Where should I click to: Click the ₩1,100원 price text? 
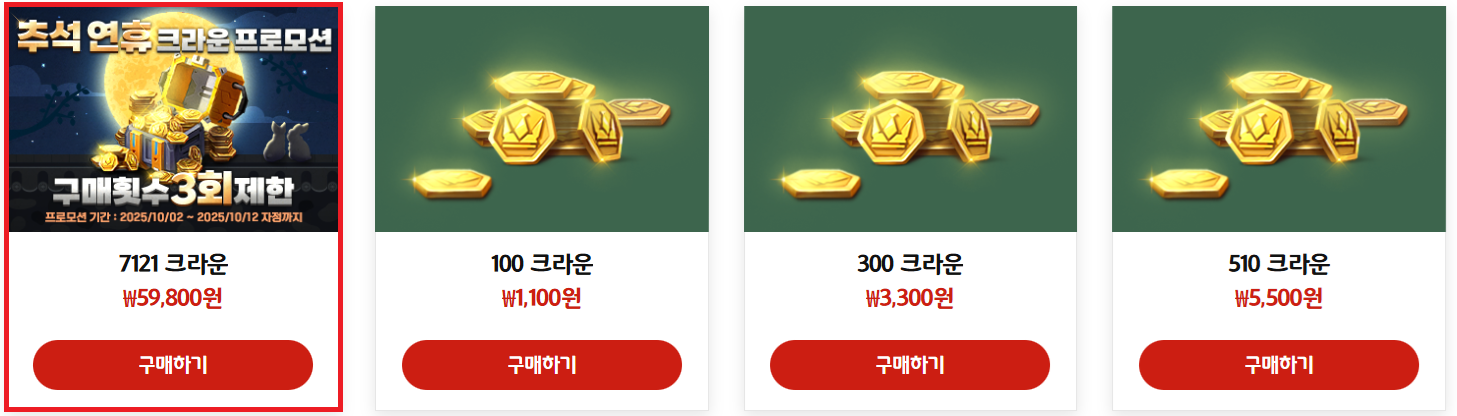[542, 298]
